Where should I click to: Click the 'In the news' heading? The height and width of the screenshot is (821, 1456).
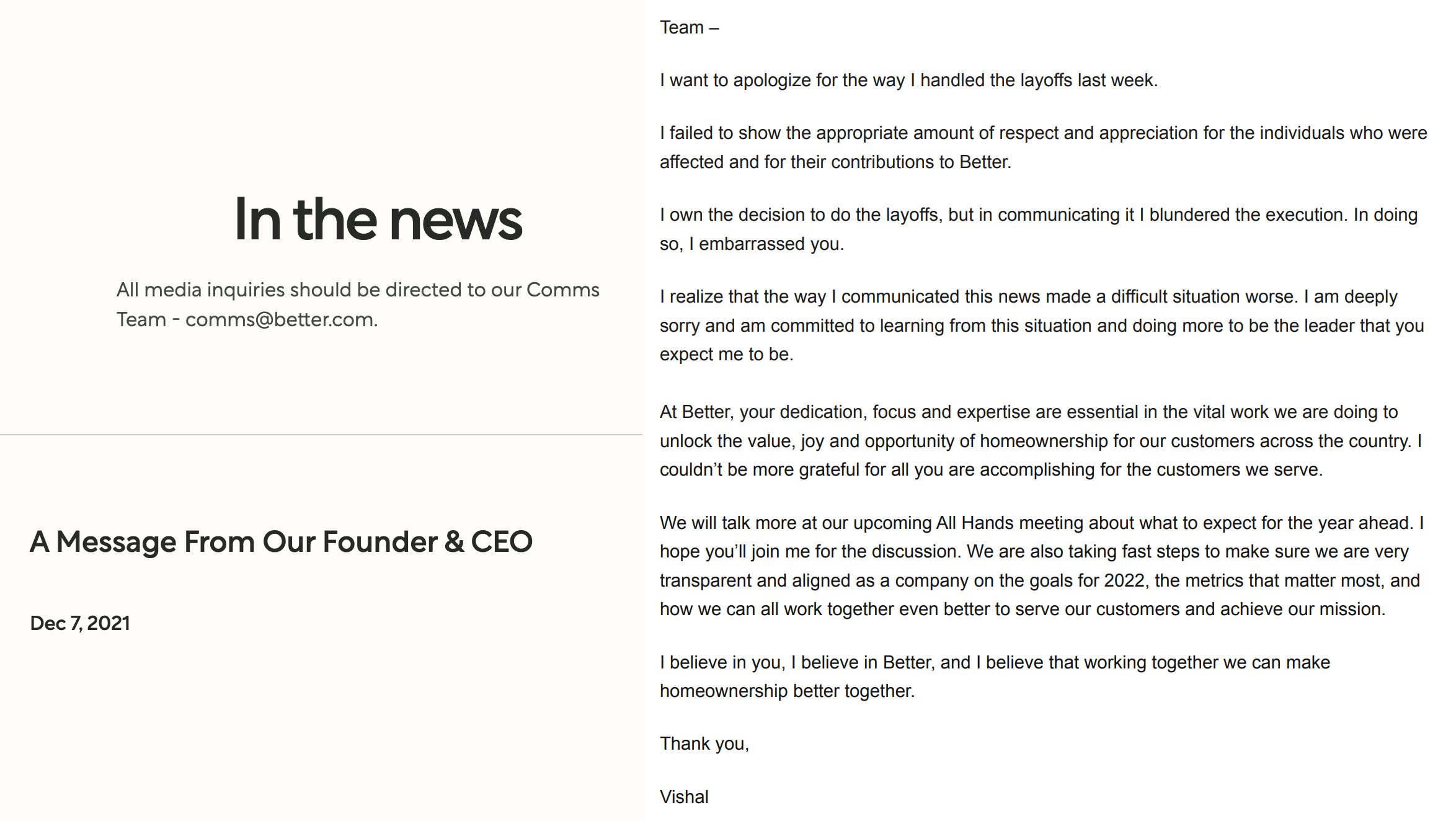[x=378, y=219]
